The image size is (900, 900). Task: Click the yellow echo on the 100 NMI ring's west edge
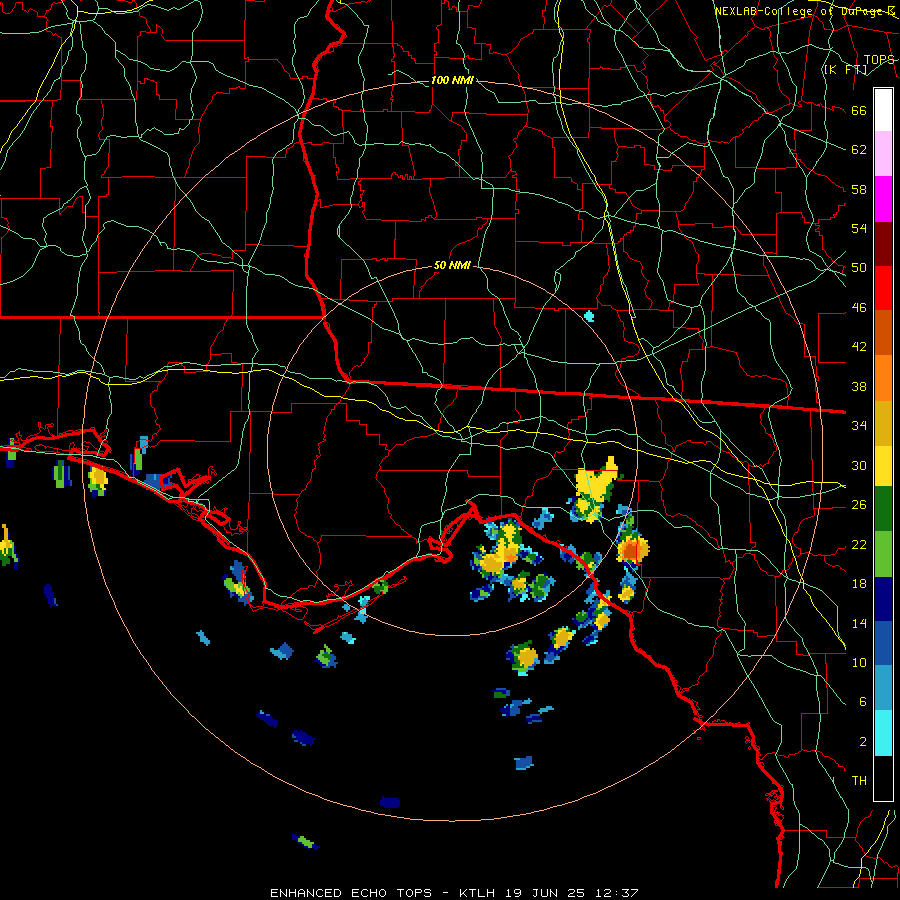click(98, 481)
